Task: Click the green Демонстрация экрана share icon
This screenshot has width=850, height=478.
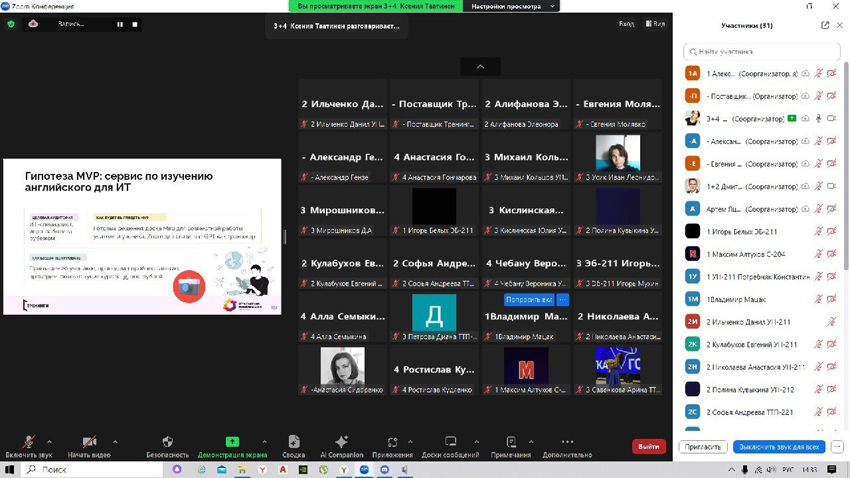Action: click(232, 442)
